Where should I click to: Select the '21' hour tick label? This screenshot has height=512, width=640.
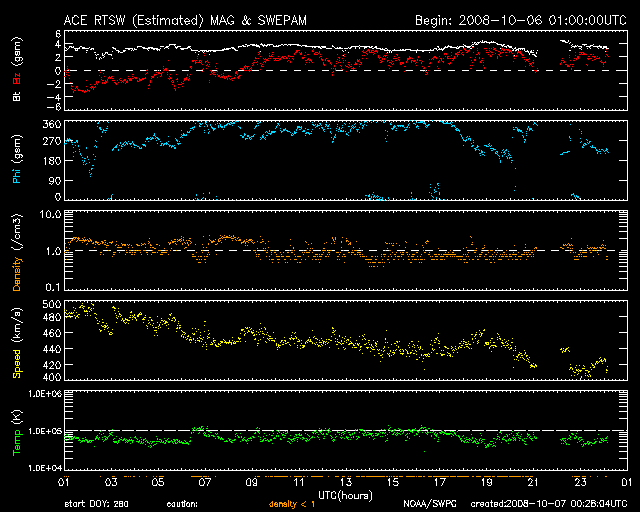[x=533, y=483]
